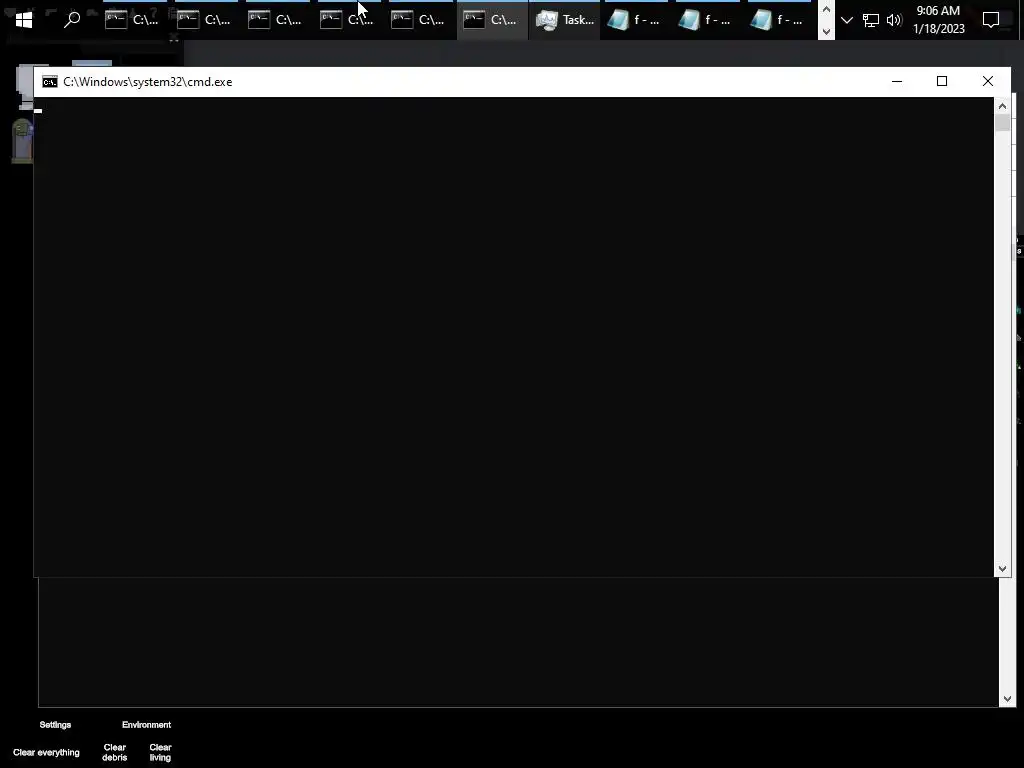Image resolution: width=1024 pixels, height=768 pixels.
Task: Open the network status tray icon
Action: (871, 20)
